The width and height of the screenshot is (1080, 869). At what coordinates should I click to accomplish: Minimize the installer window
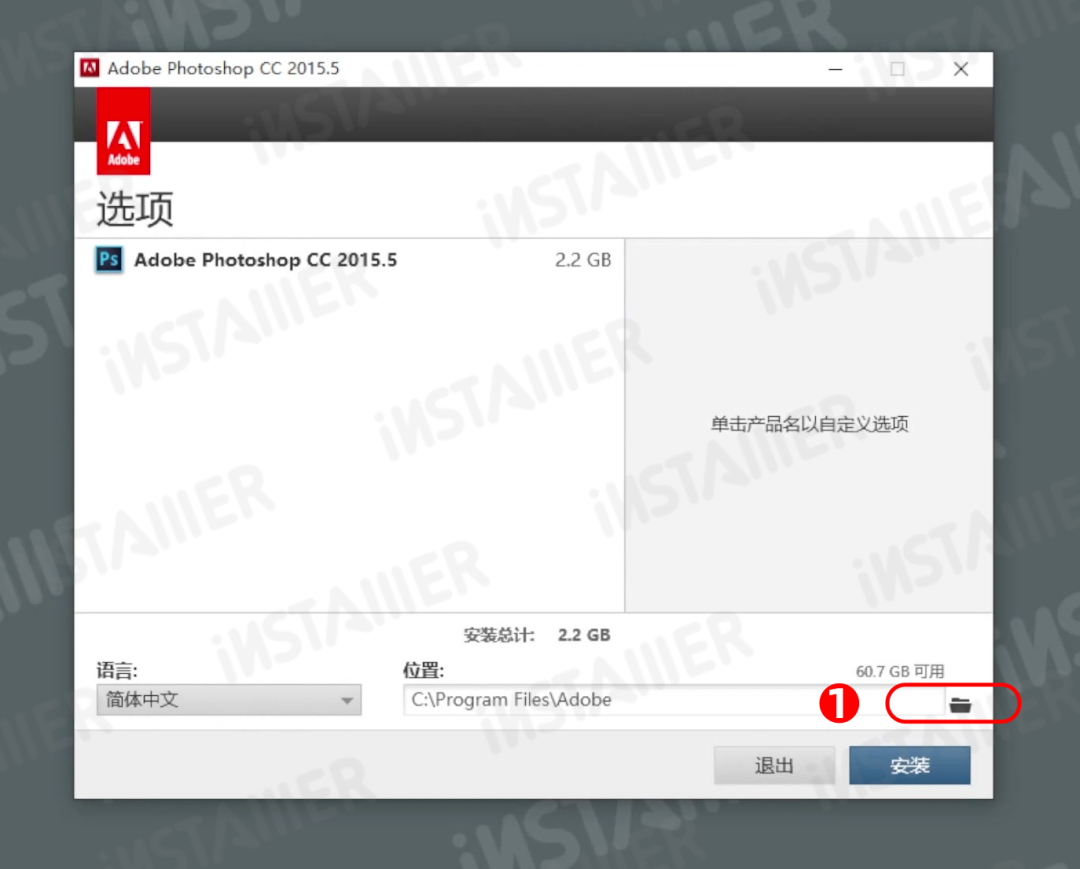tap(835, 69)
